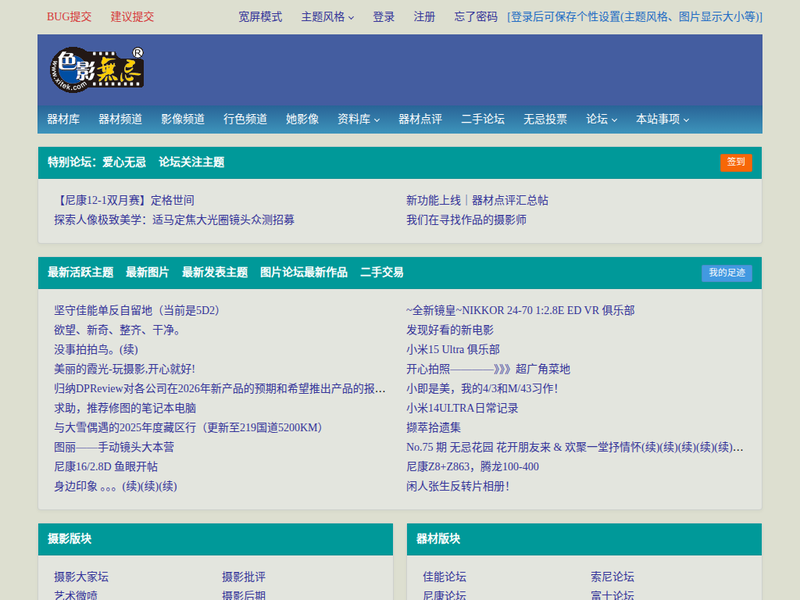Select the 二手交易 tab
The width and height of the screenshot is (800, 600).
pyautogui.click(x=382, y=272)
